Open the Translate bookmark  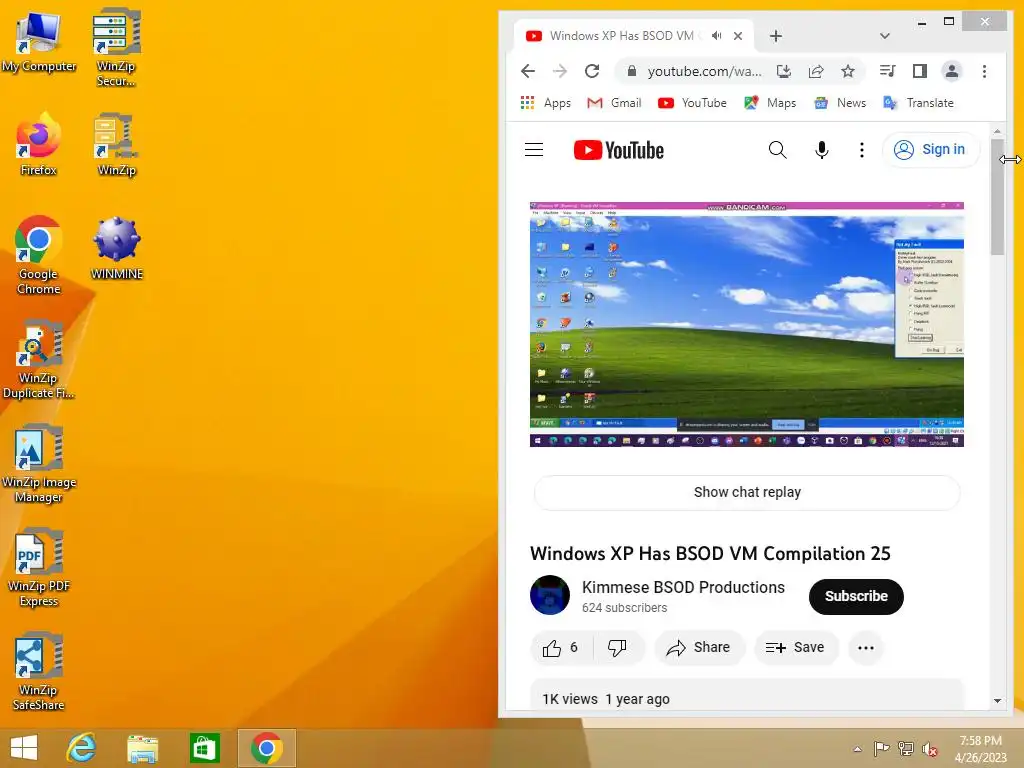918,103
